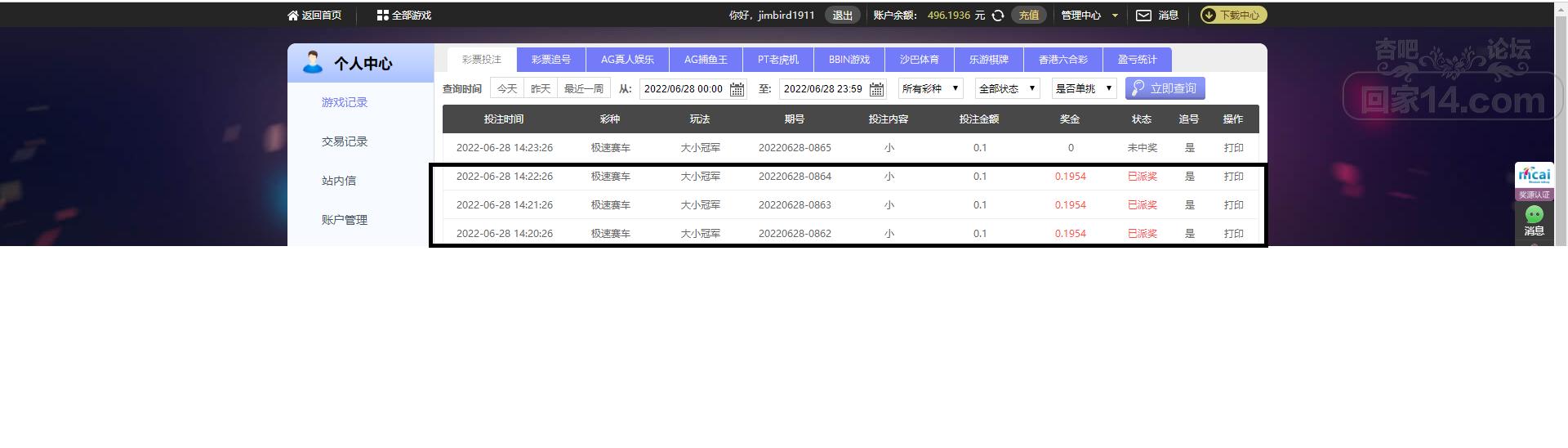The width and height of the screenshot is (1568, 448).
Task: Click the 投注金额 column header
Action: click(x=979, y=119)
